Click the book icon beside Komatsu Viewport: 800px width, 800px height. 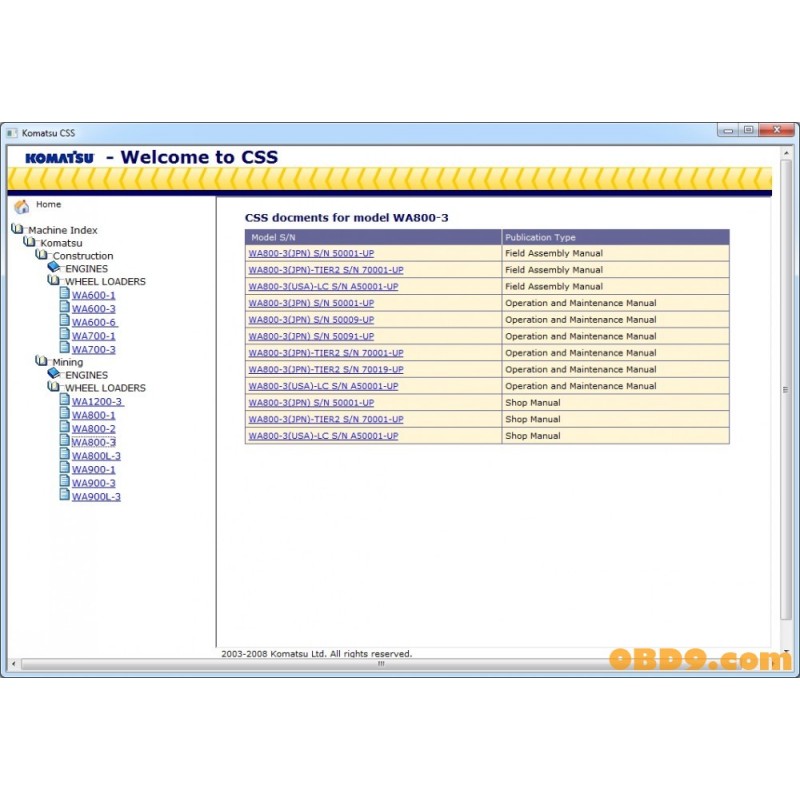click(30, 241)
